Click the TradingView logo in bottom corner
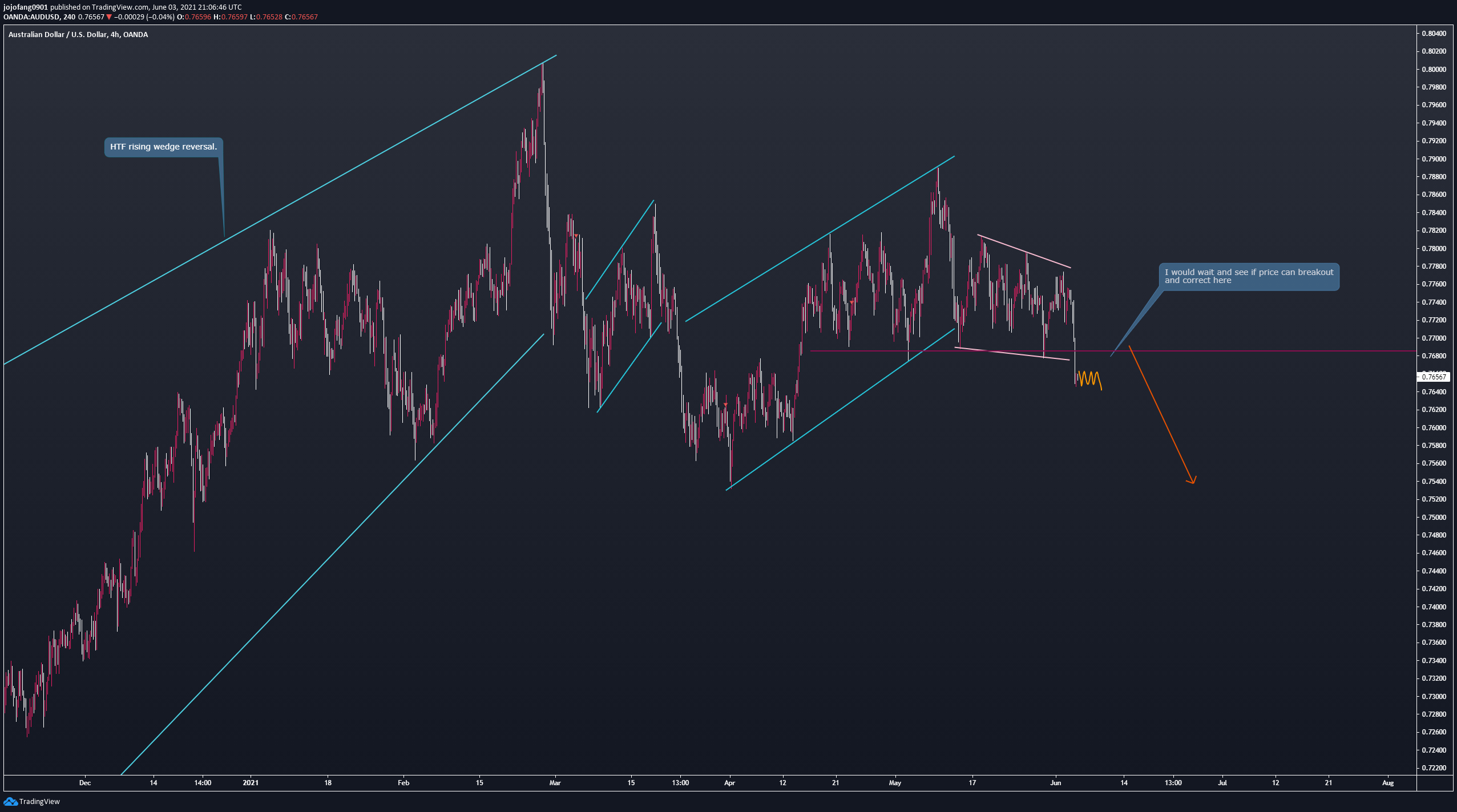 click(31, 801)
